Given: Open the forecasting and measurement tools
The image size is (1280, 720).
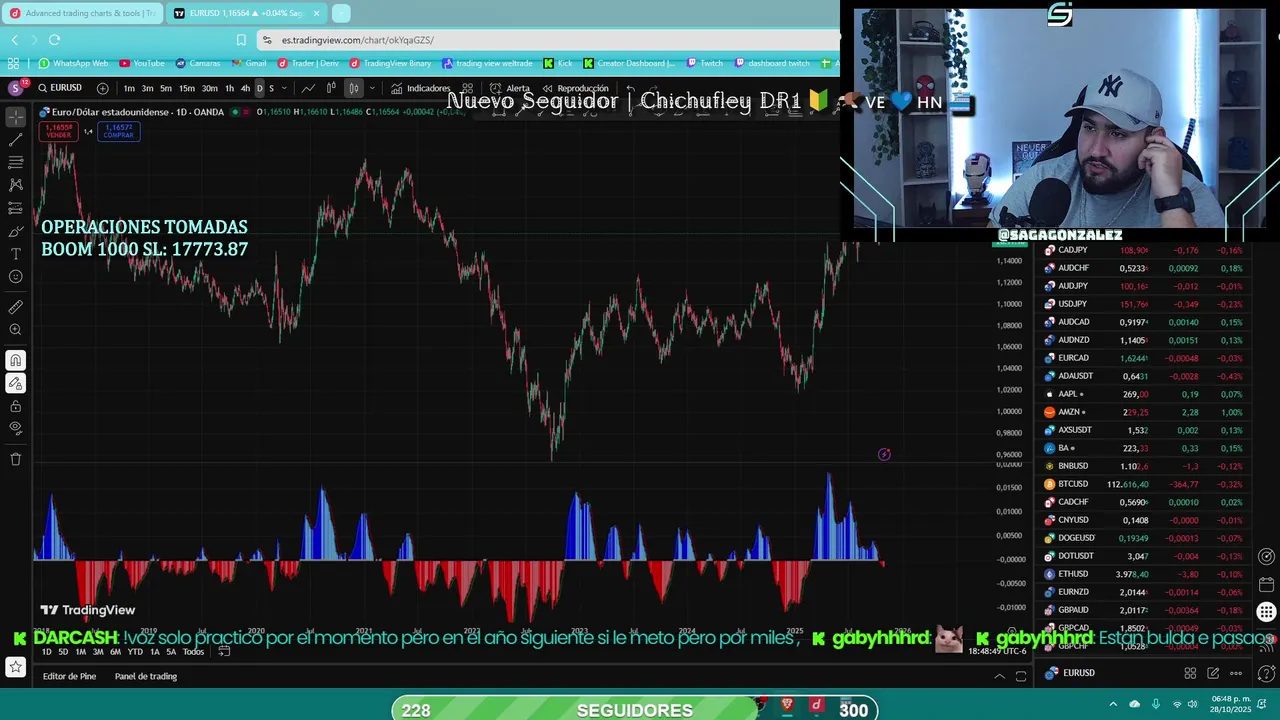Looking at the screenshot, I should click(16, 208).
